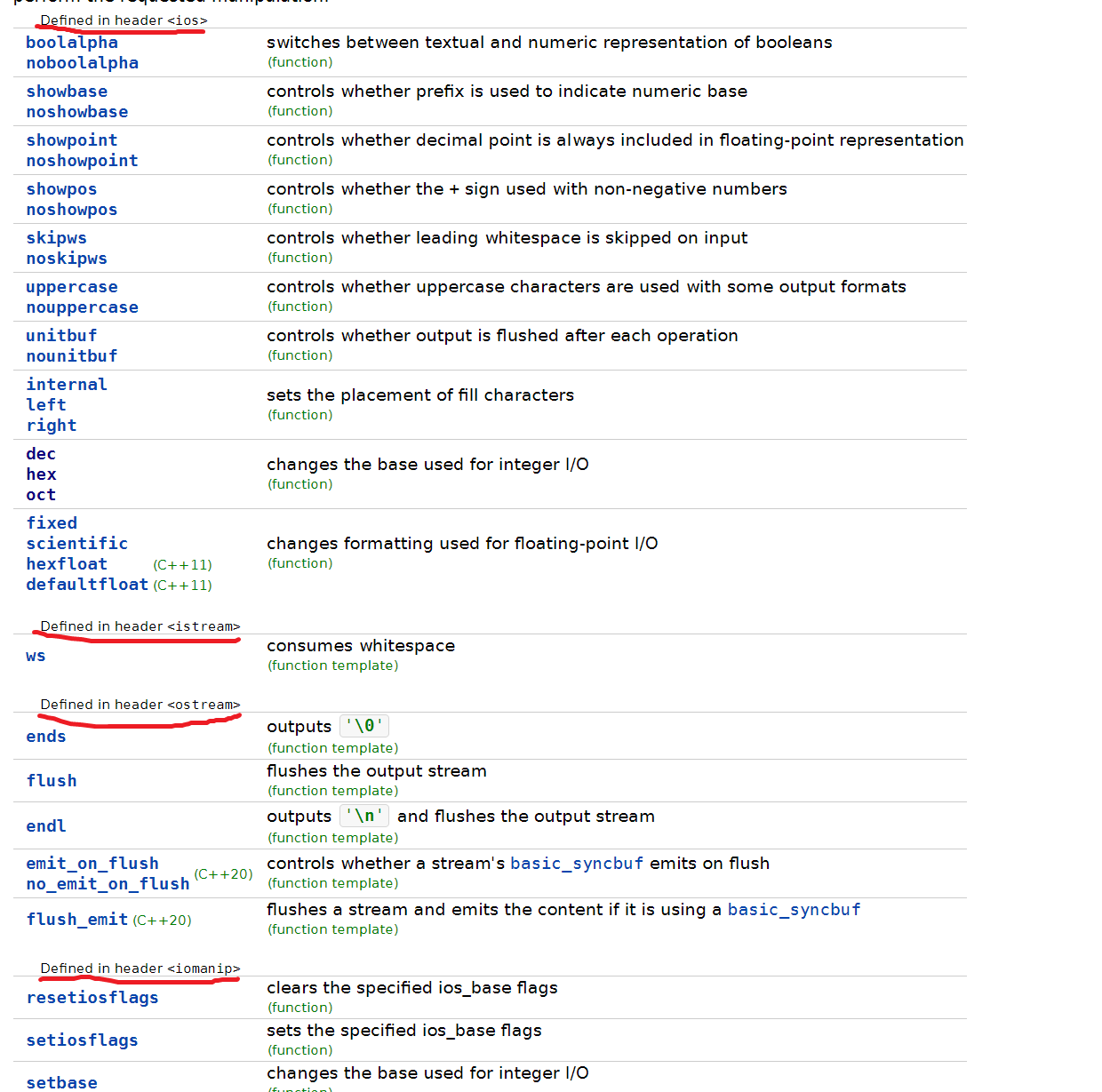This screenshot has height=1092, width=1102.
Task: Click 'controls whether leading whitespace is skipped' text
Action: [x=507, y=238]
